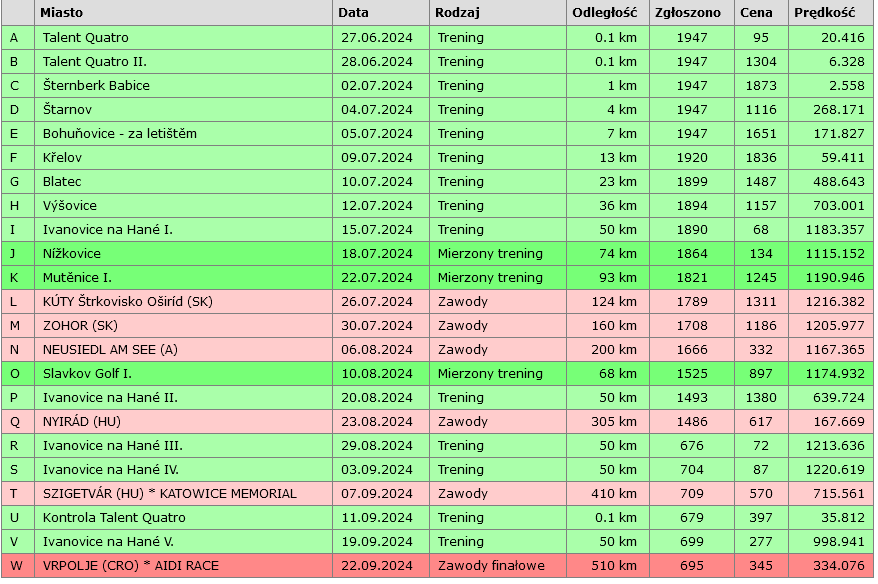Open Kontrola Talent Quatro entry
The image size is (878, 584).
tap(114, 517)
